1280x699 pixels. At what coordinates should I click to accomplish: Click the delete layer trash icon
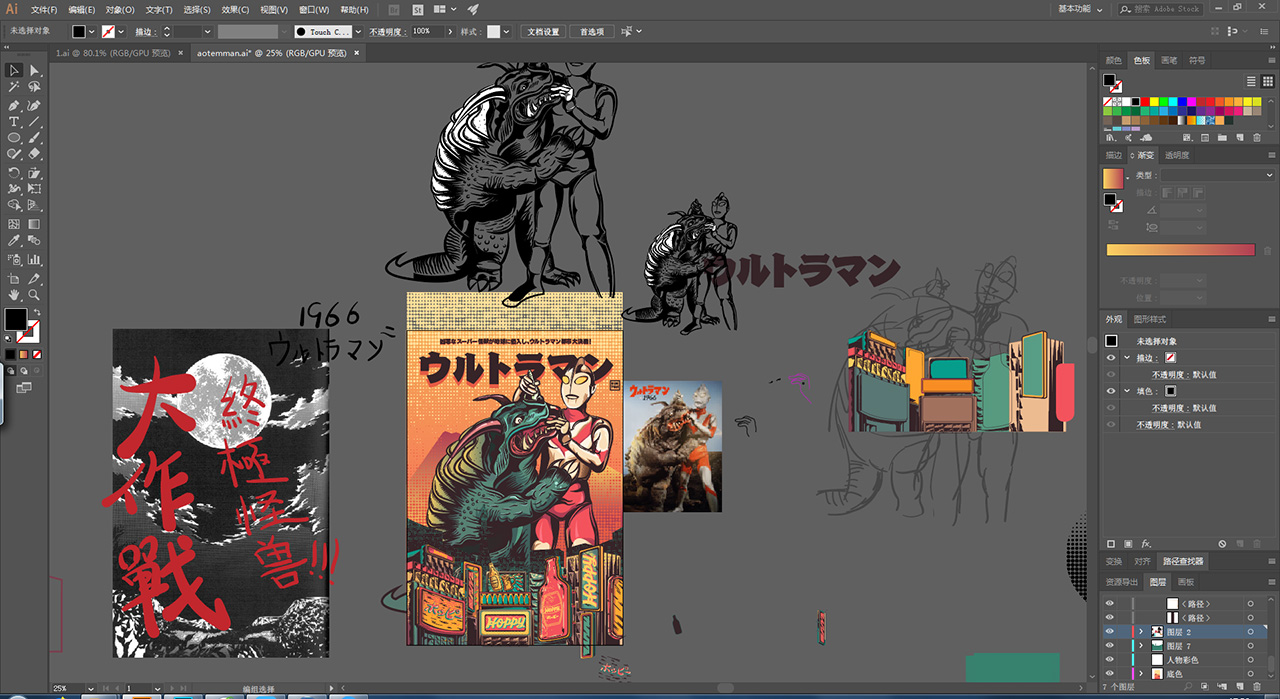point(1258,687)
